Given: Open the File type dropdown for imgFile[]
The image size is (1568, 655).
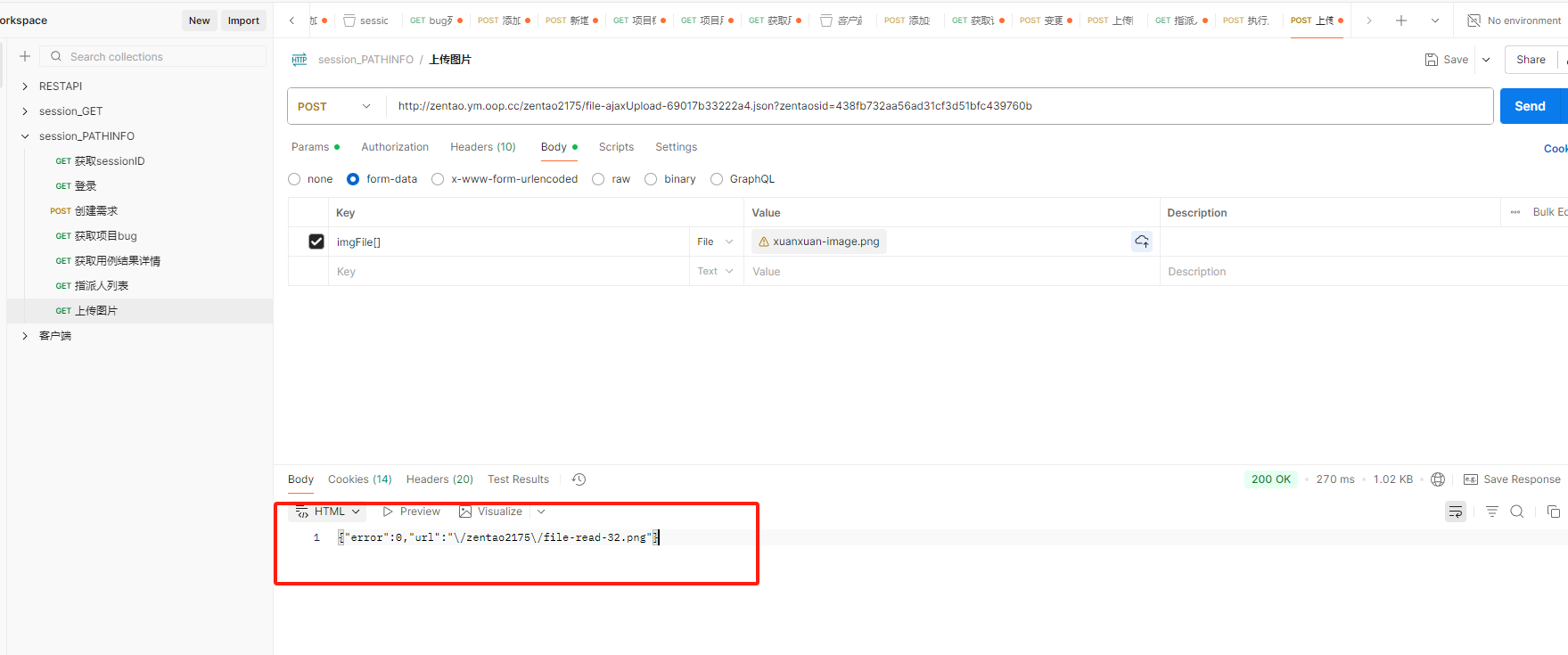Looking at the screenshot, I should tap(716, 242).
